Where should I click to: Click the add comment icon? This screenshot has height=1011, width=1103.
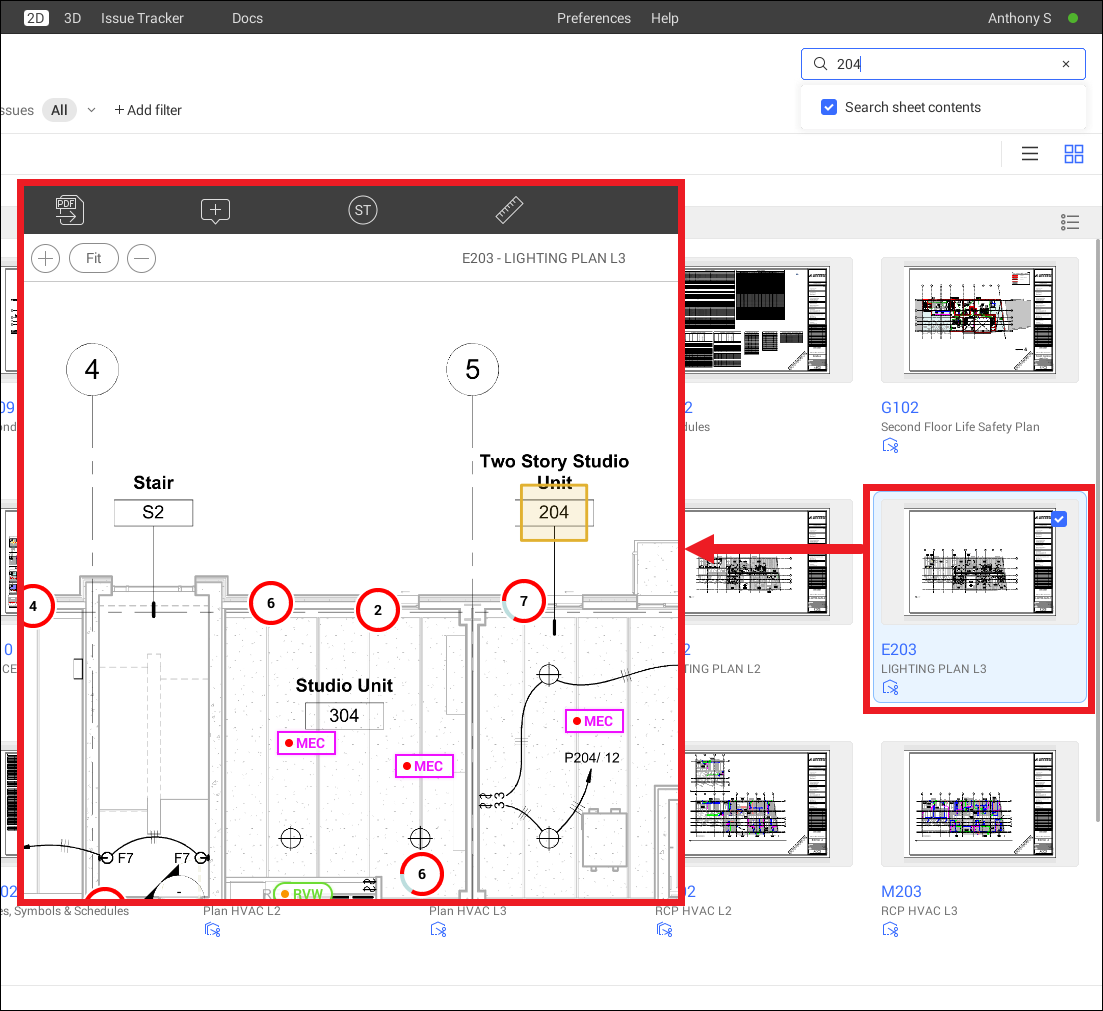(x=215, y=210)
